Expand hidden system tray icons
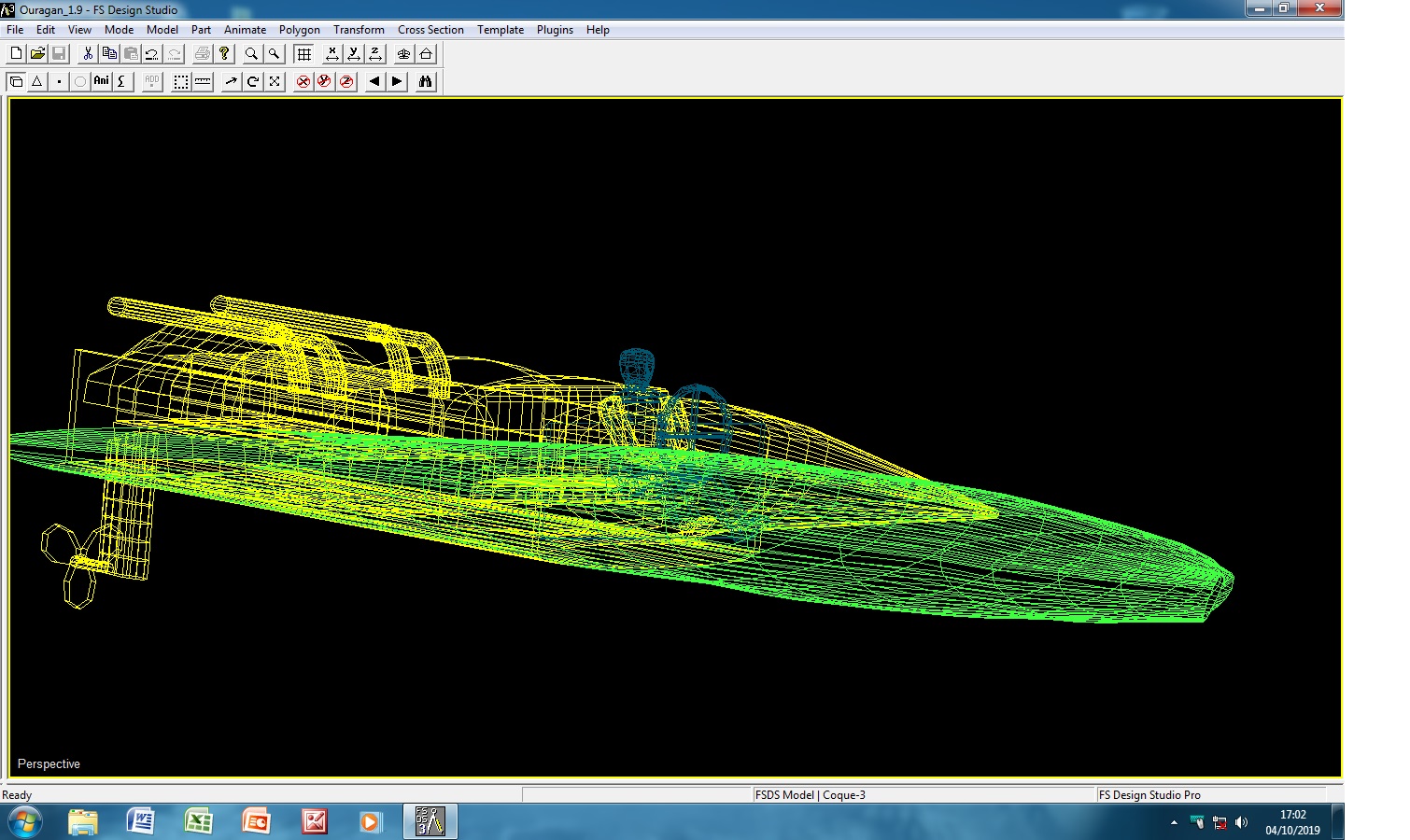Viewport: 1410px width, 840px height. (x=1174, y=823)
